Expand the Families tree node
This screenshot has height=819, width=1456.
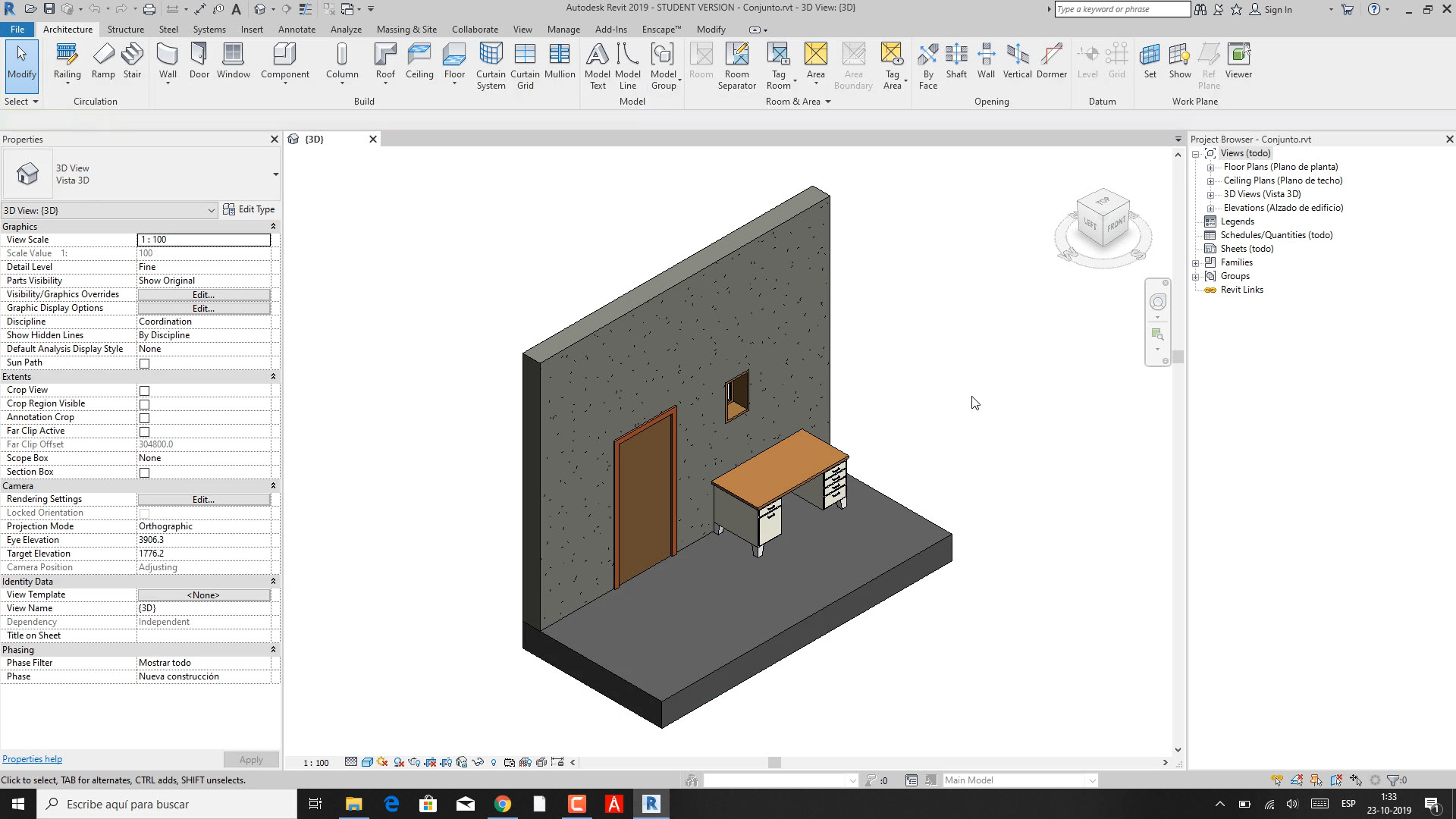(1196, 263)
